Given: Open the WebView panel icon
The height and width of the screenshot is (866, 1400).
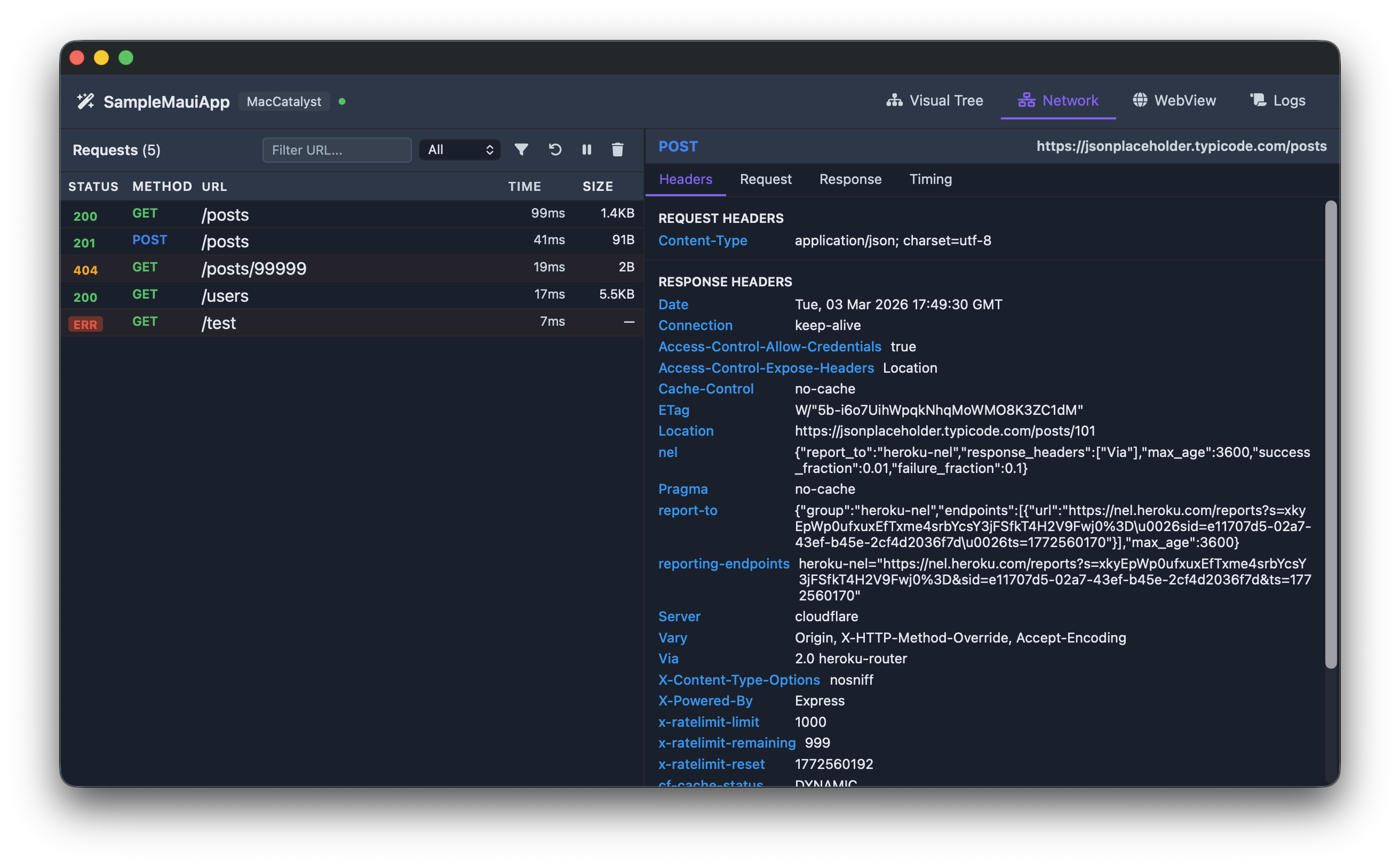Looking at the screenshot, I should 1140,100.
